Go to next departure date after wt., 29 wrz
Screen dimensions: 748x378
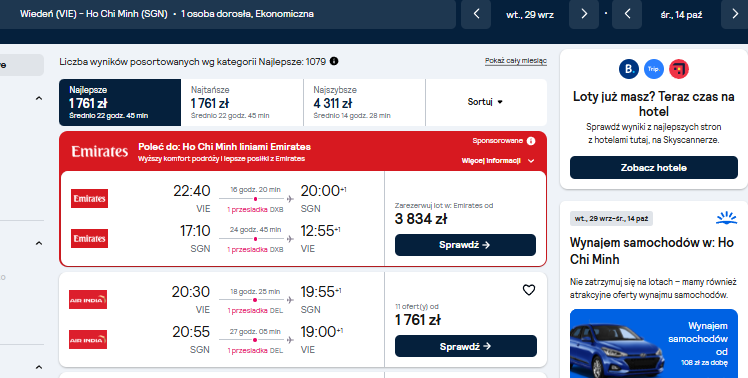[584, 14]
